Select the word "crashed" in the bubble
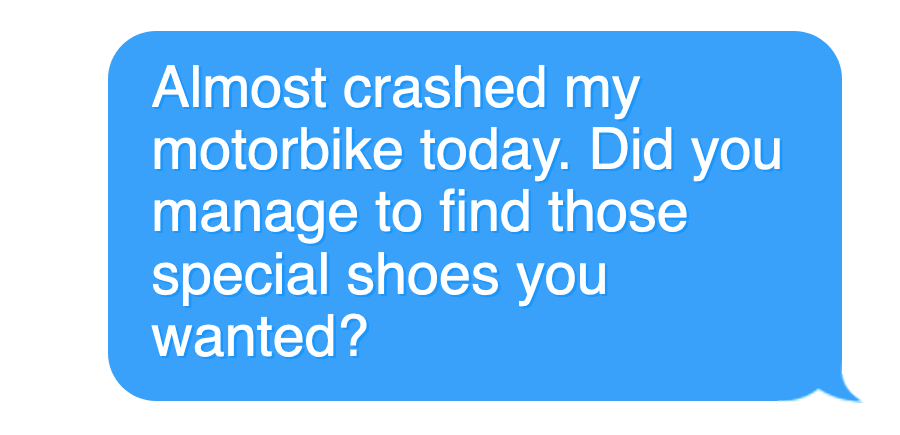This screenshot has height=435, width=900. pos(444,88)
